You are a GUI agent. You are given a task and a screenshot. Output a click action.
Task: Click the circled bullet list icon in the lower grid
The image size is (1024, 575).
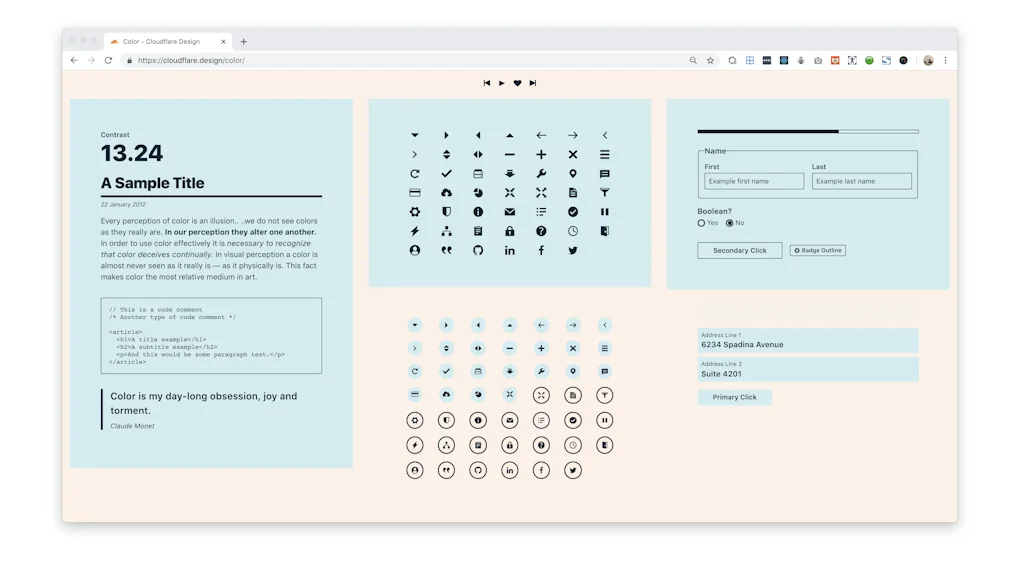[541, 420]
